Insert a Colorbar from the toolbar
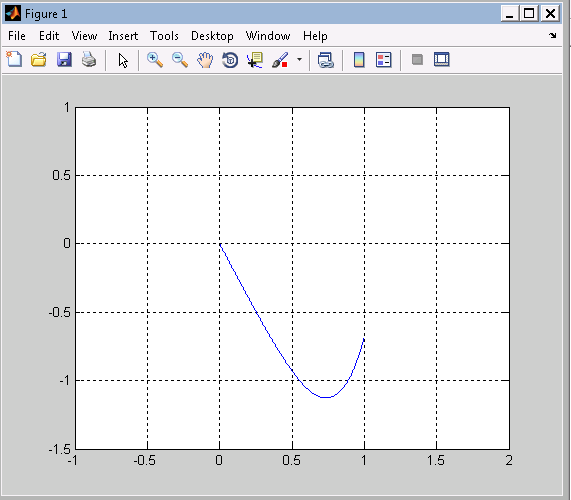Screen dimensions: 571x500 pyautogui.click(x=359, y=60)
